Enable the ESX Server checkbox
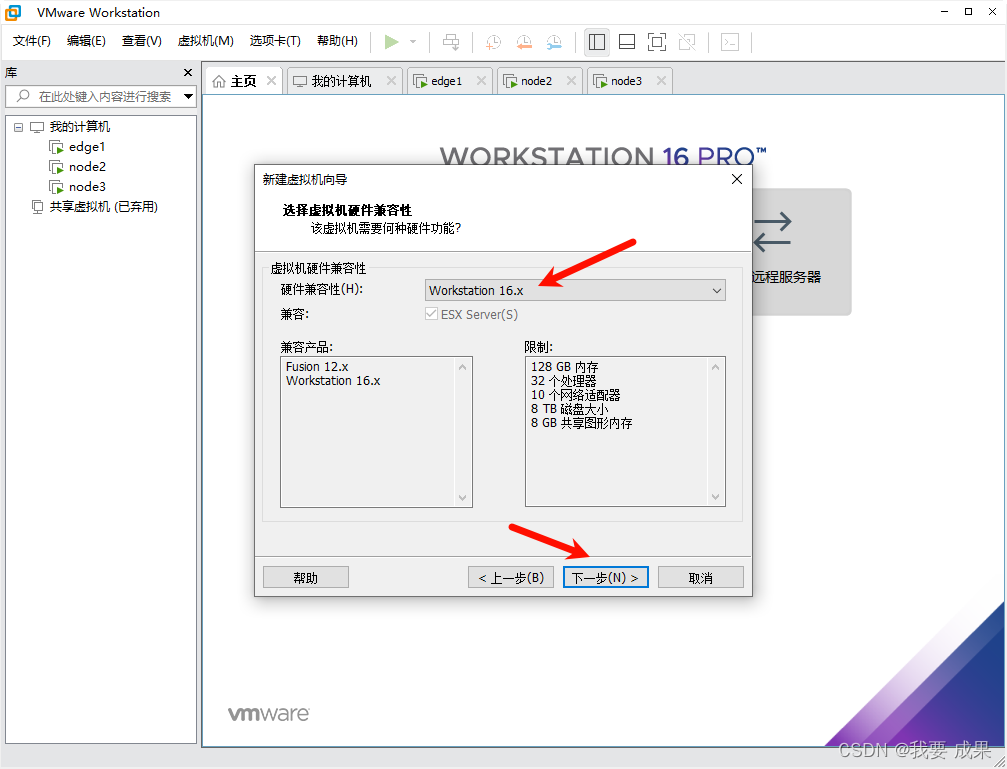The width and height of the screenshot is (1007, 769). click(x=430, y=314)
